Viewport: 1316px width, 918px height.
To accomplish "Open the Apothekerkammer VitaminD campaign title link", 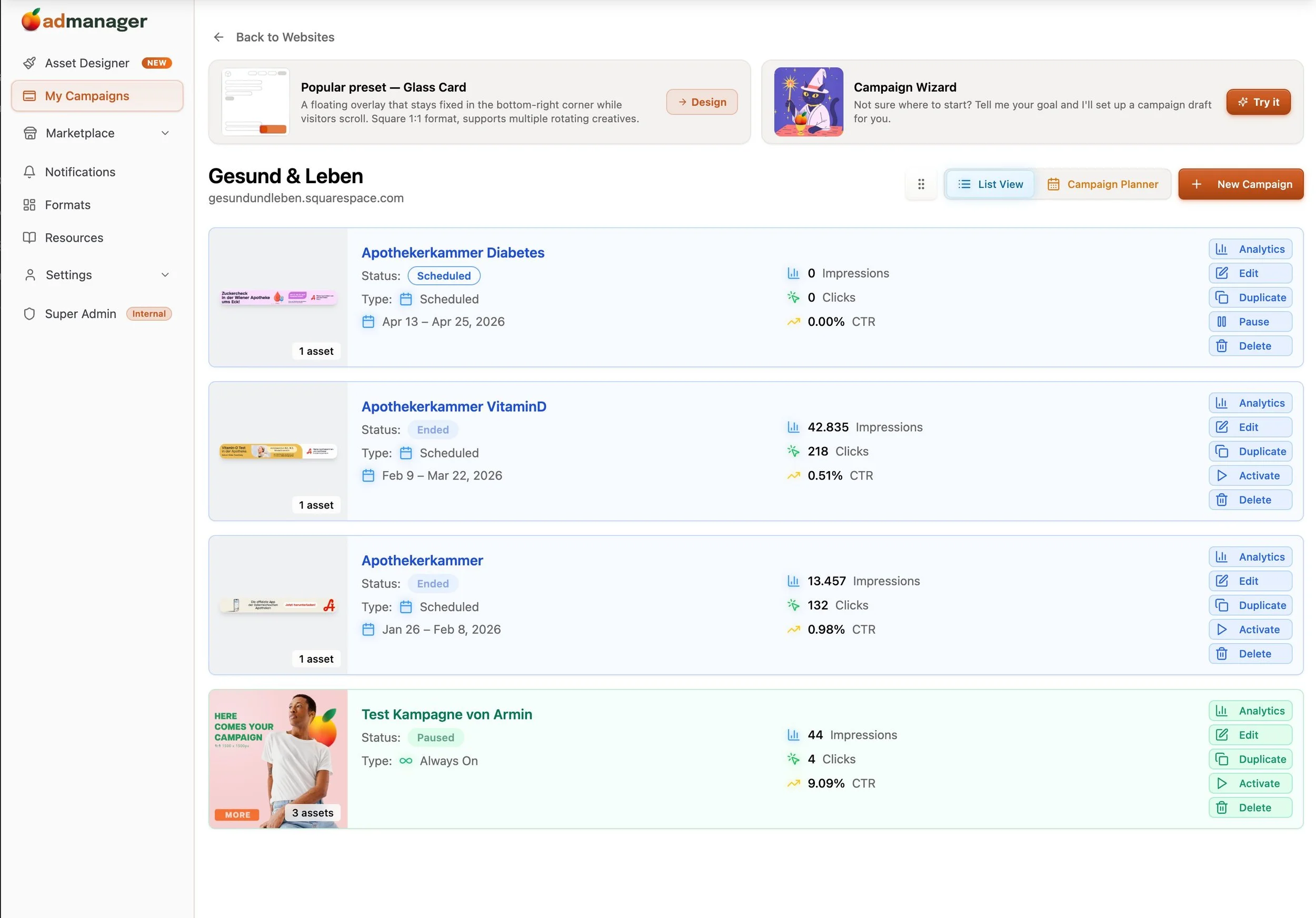I will (x=453, y=406).
